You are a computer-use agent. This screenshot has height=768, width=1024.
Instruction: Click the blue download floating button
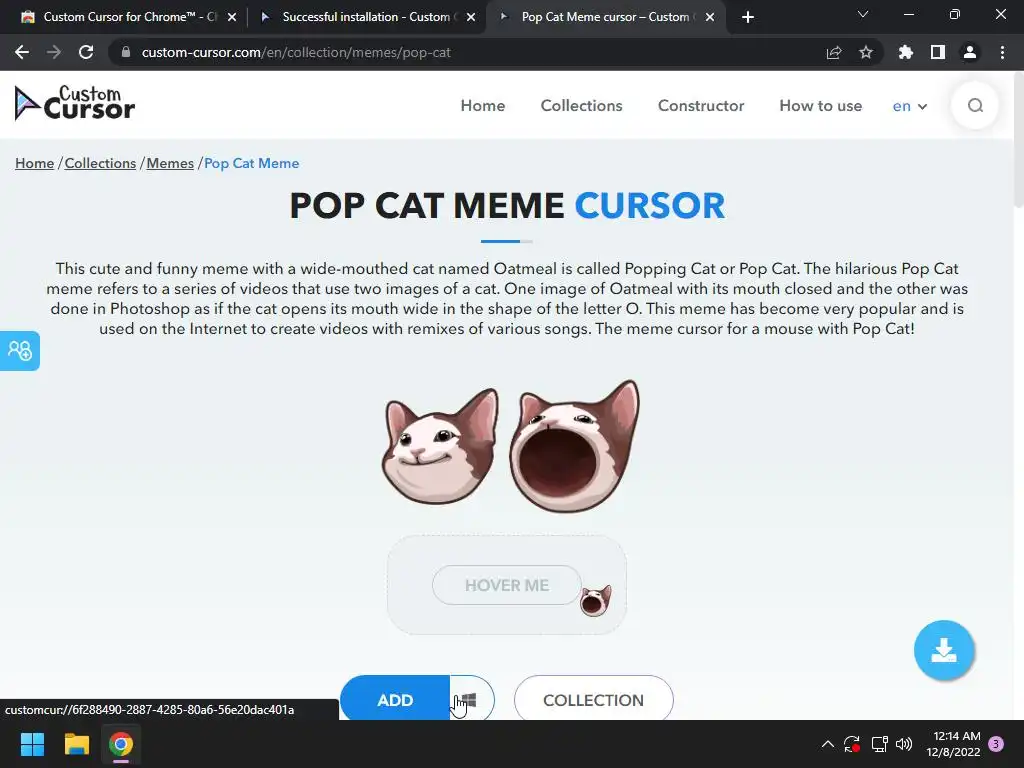pos(944,650)
